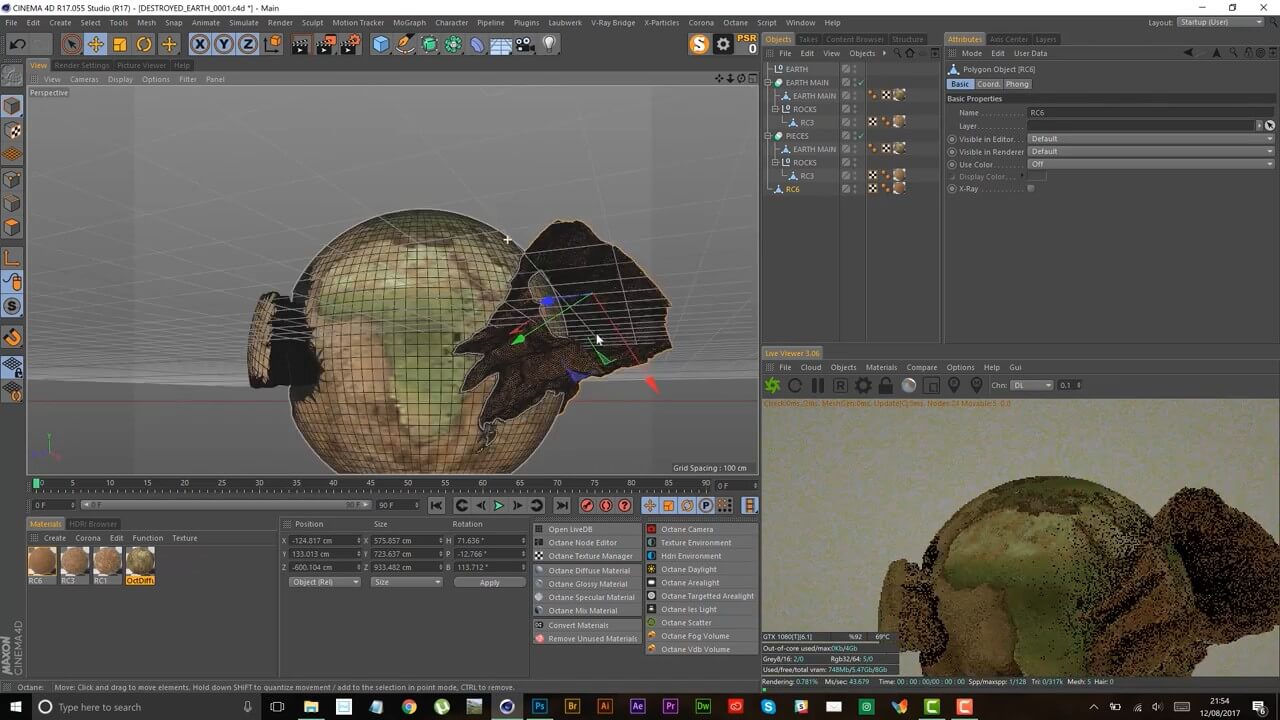Click Octane Glossy Material button

[587, 584]
